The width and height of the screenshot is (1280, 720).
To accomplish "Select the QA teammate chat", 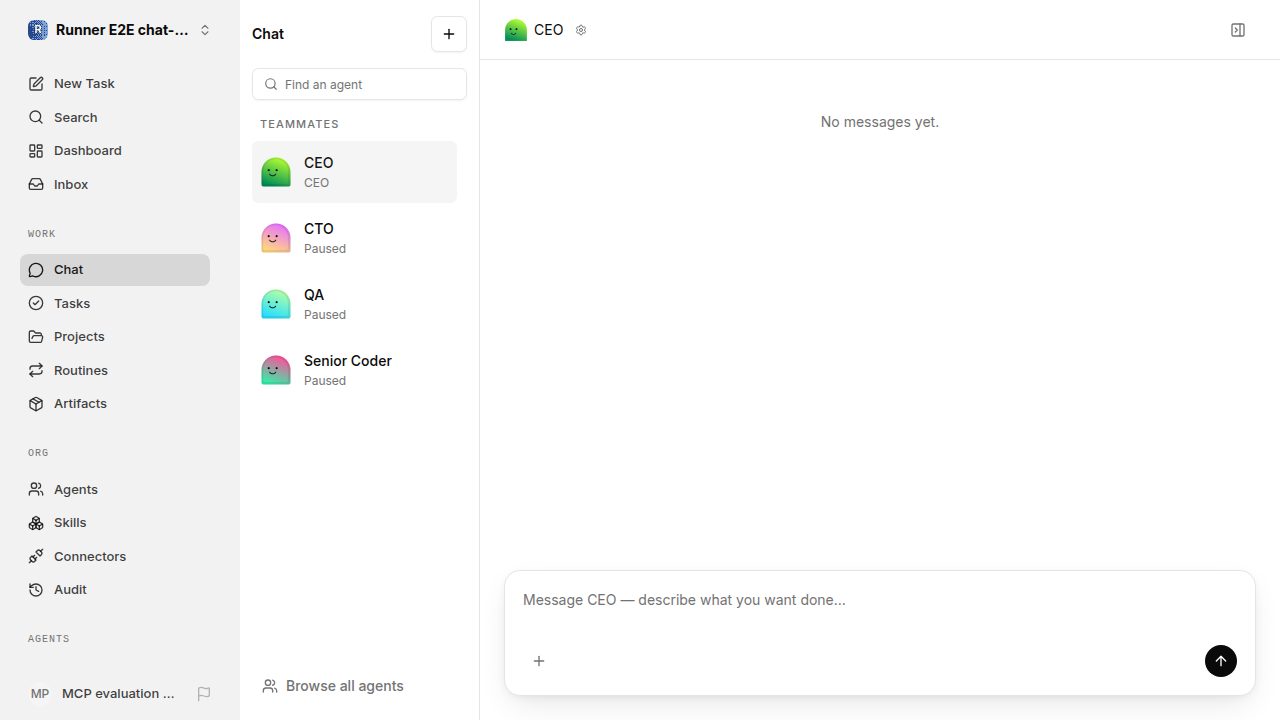I will click(354, 304).
